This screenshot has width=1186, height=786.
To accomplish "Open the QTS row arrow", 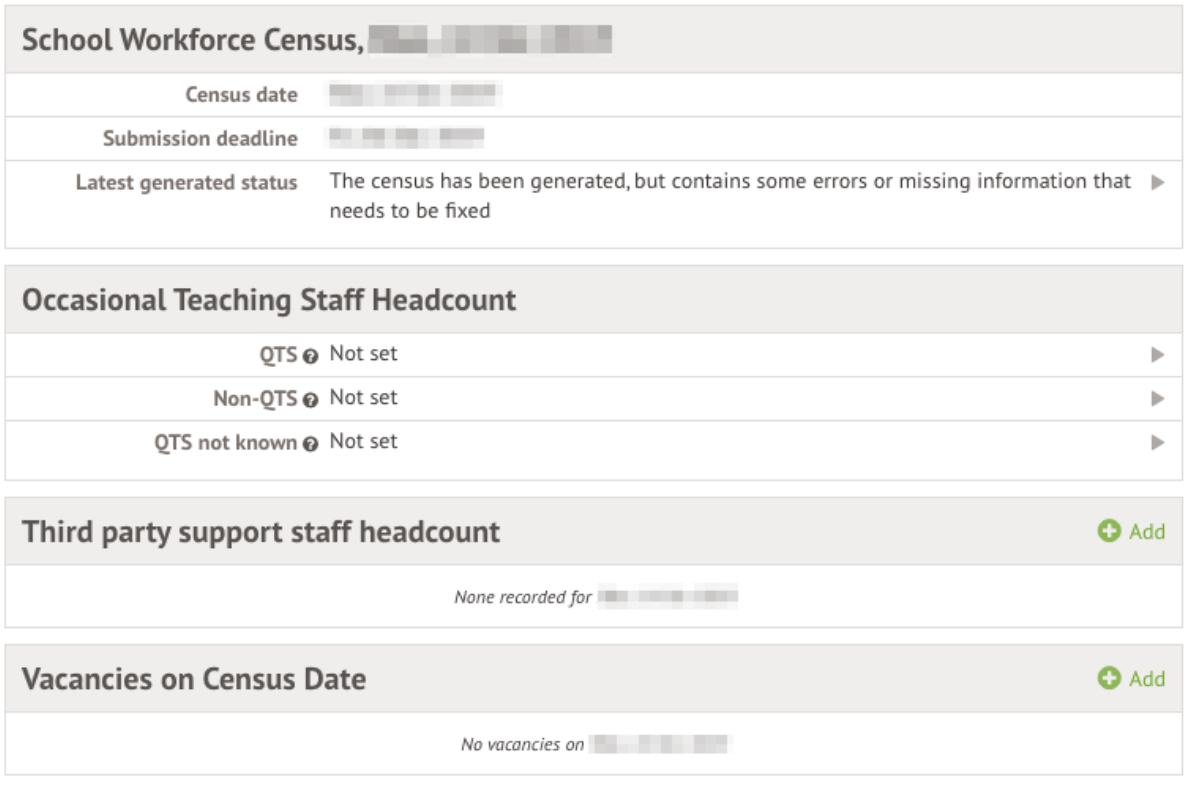I will coord(1158,354).
